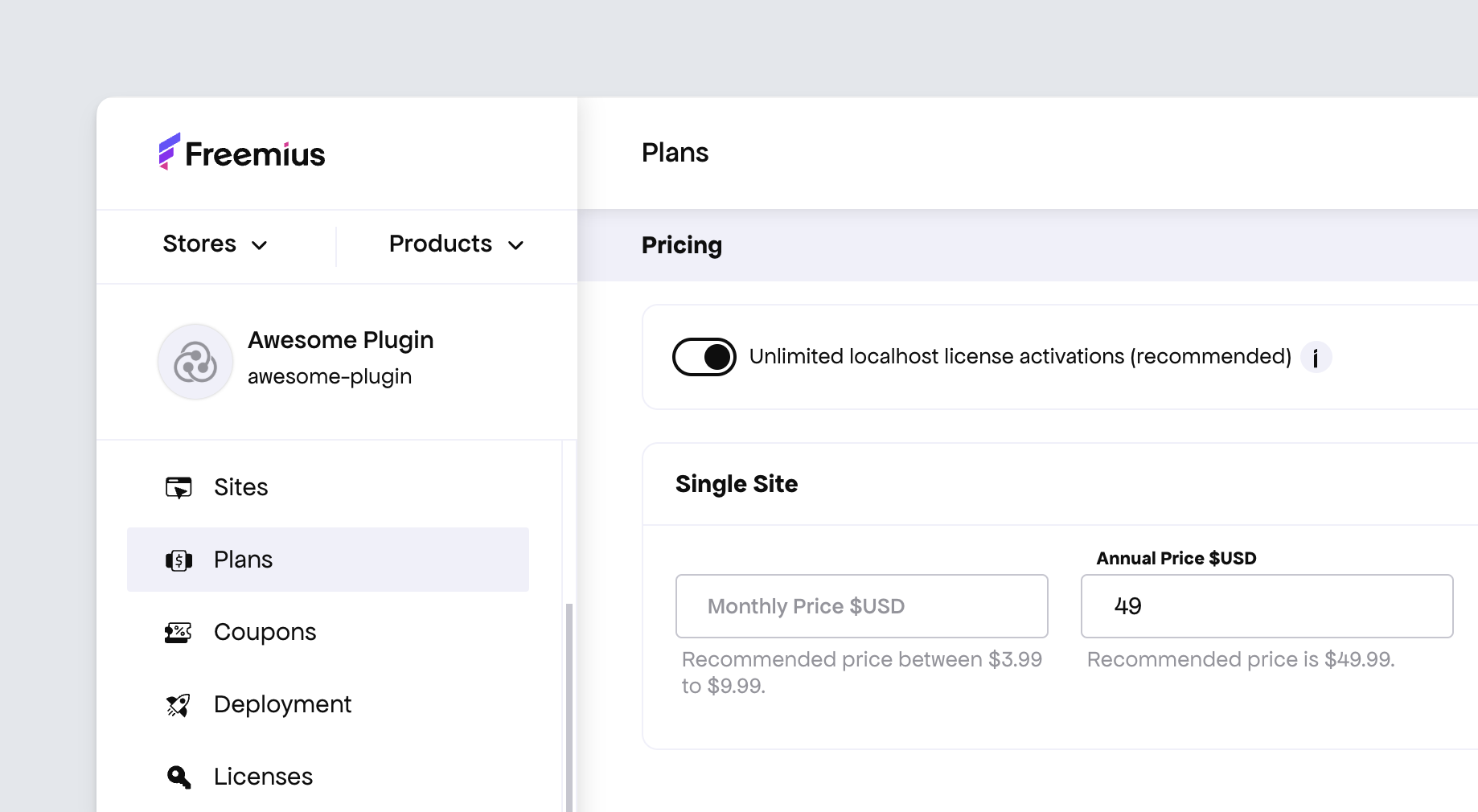The width and height of the screenshot is (1478, 812).
Task: Click the Licenses key icon
Action: pos(179,777)
